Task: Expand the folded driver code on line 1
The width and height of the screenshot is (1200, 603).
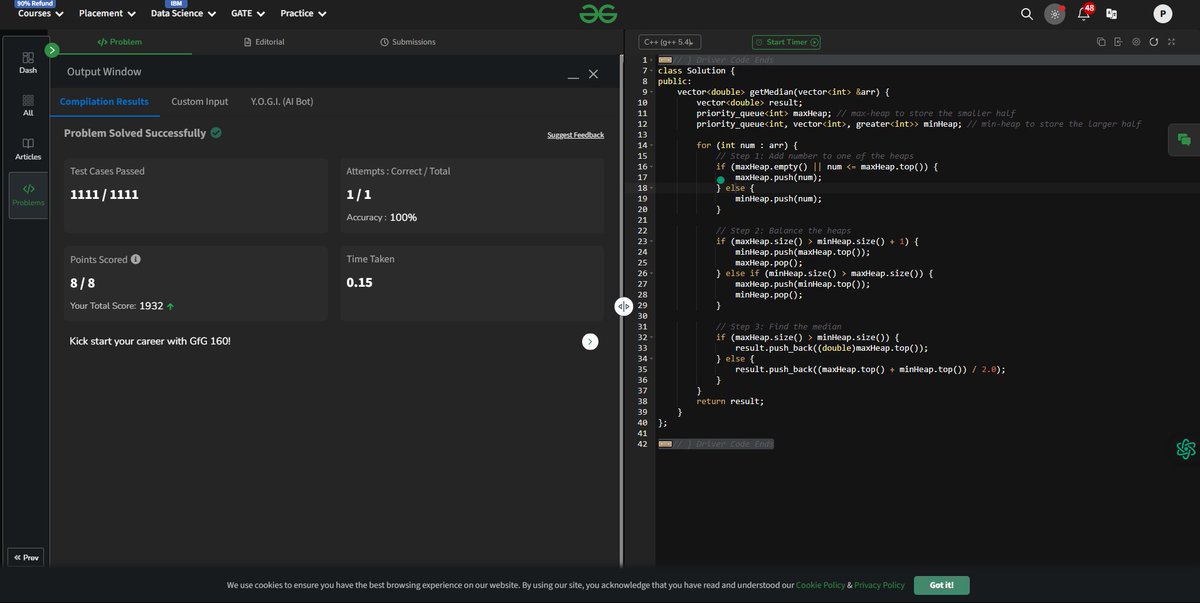Action: coord(664,60)
